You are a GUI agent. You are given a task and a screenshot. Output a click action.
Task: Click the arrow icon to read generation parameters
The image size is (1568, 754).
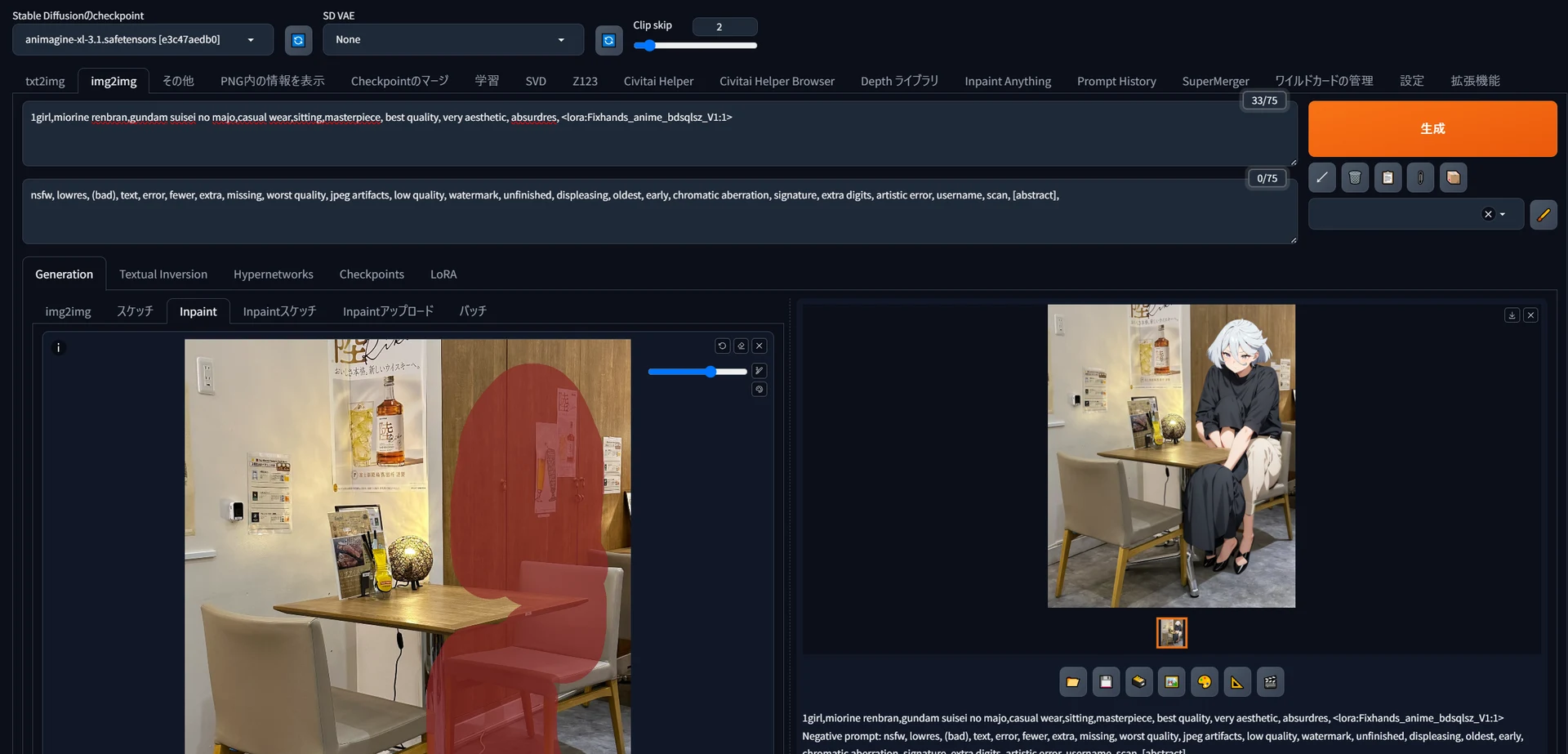coord(1321,177)
